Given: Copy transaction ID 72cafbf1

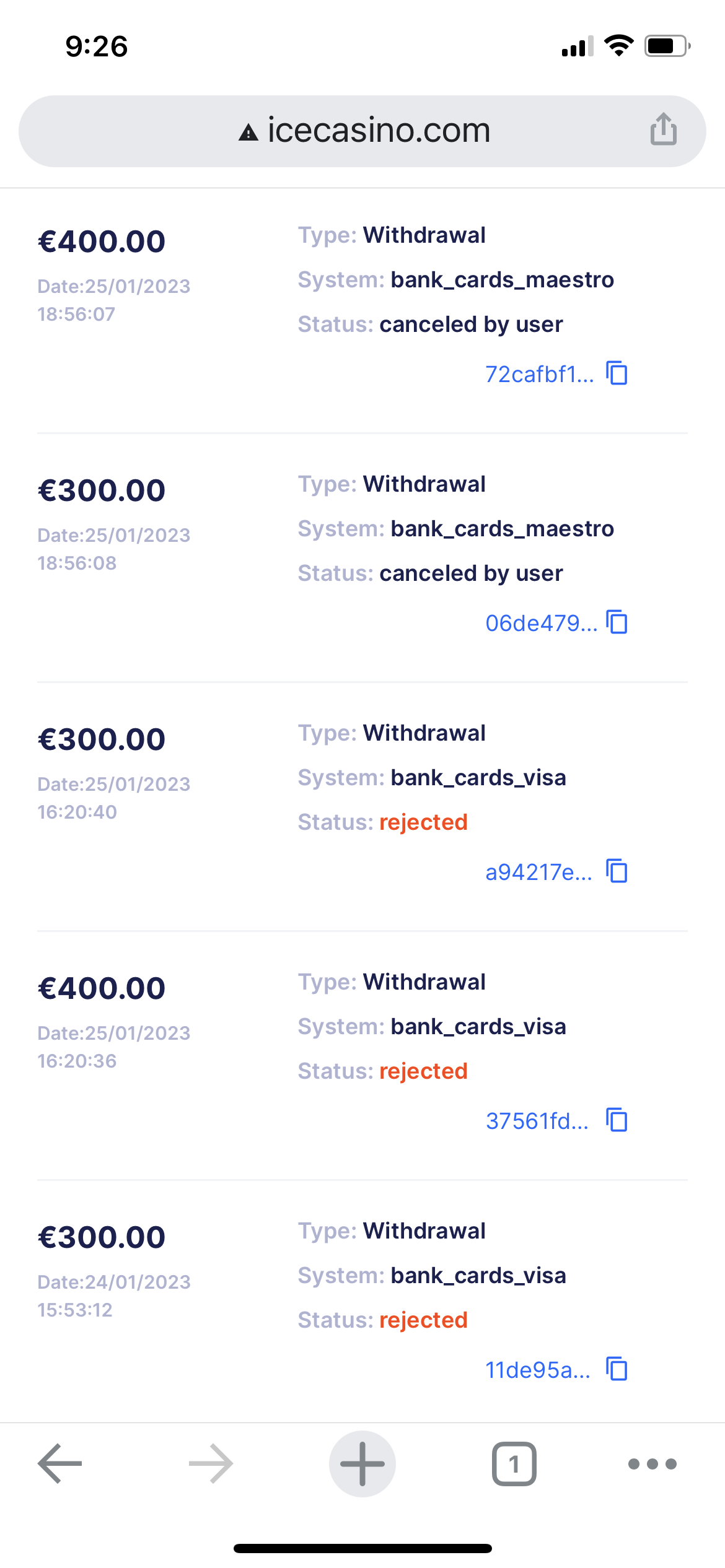Looking at the screenshot, I should 617,373.
